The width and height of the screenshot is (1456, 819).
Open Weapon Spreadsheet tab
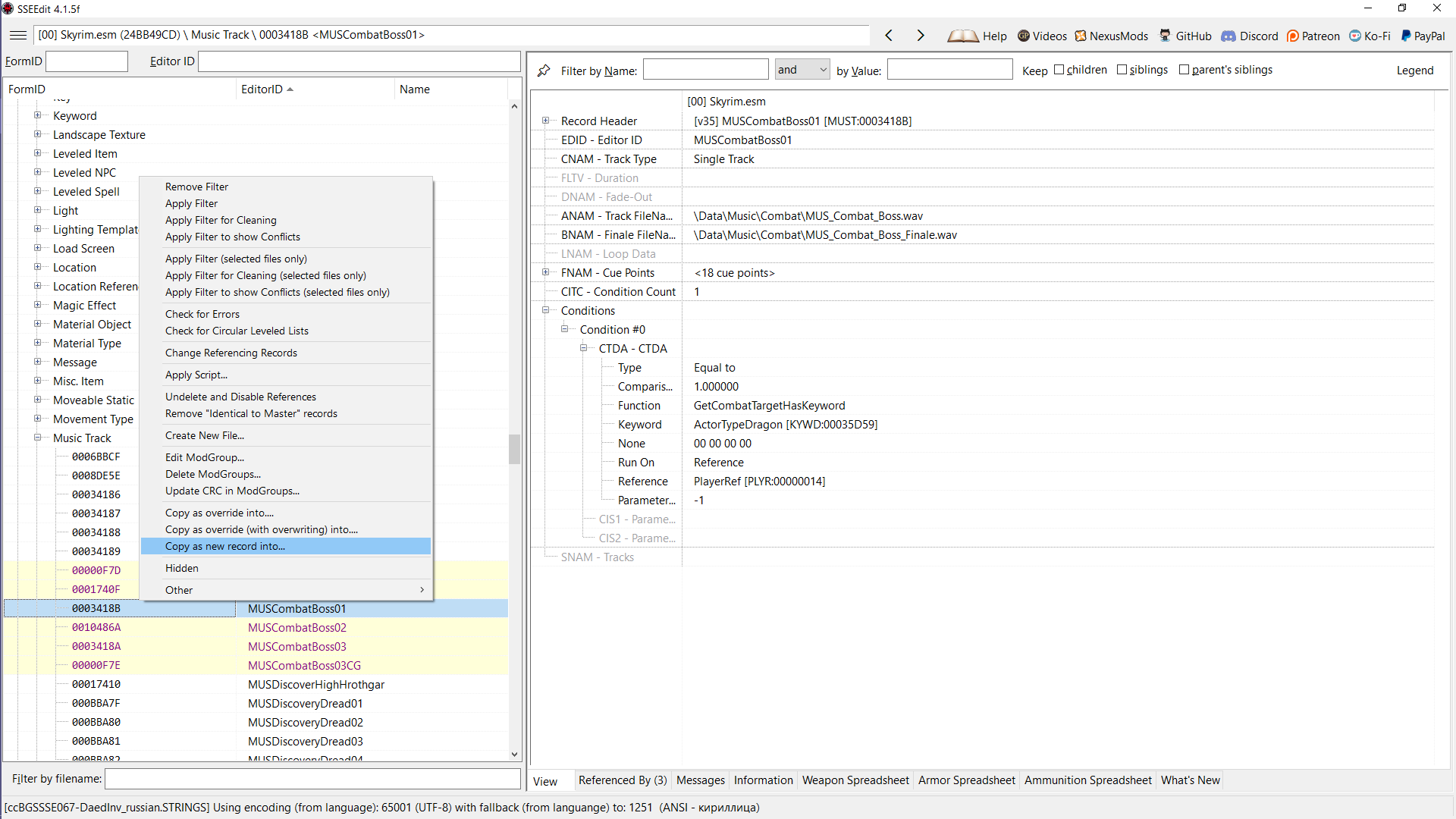coord(855,780)
